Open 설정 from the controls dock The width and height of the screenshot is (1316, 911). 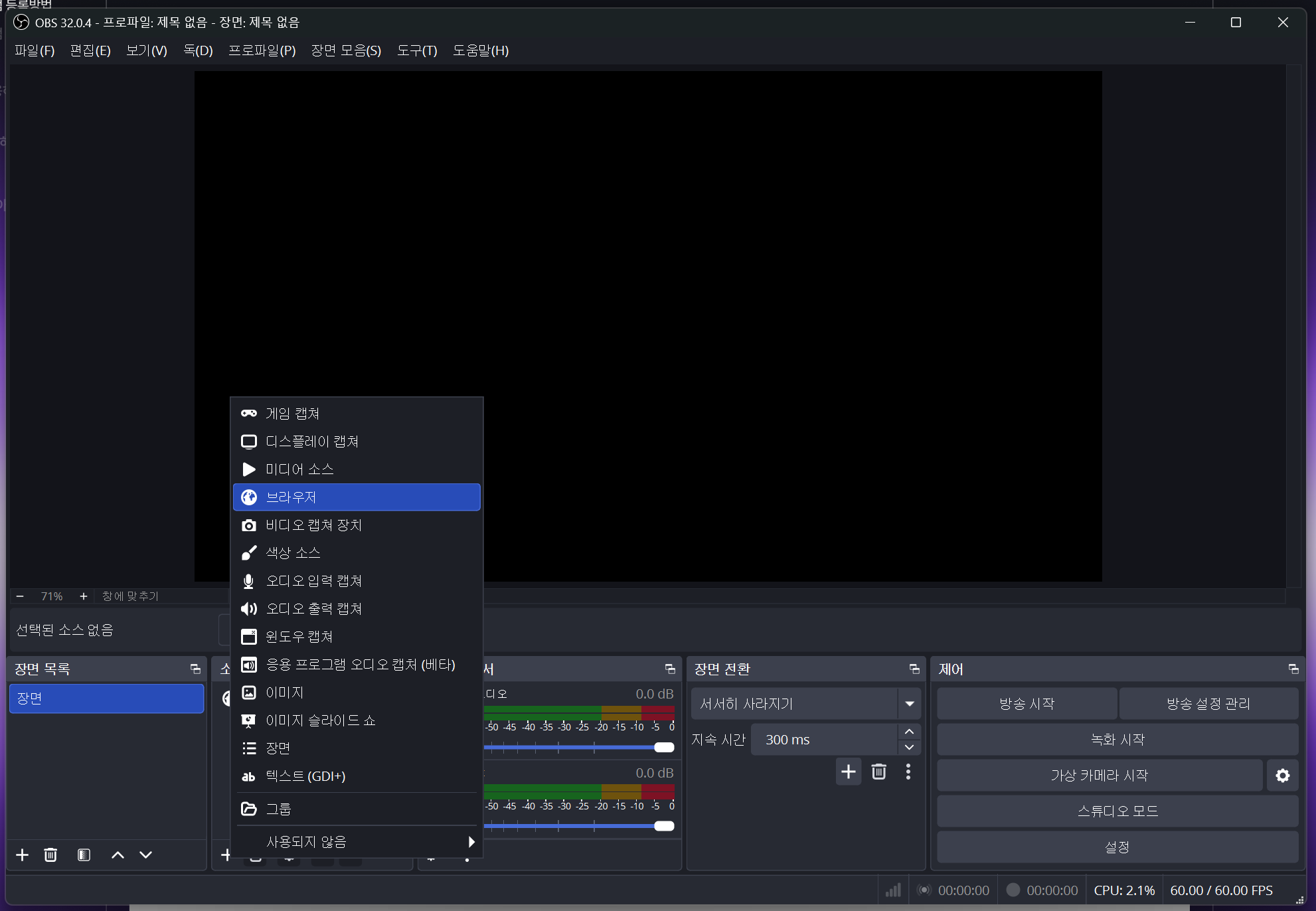click(x=1117, y=847)
